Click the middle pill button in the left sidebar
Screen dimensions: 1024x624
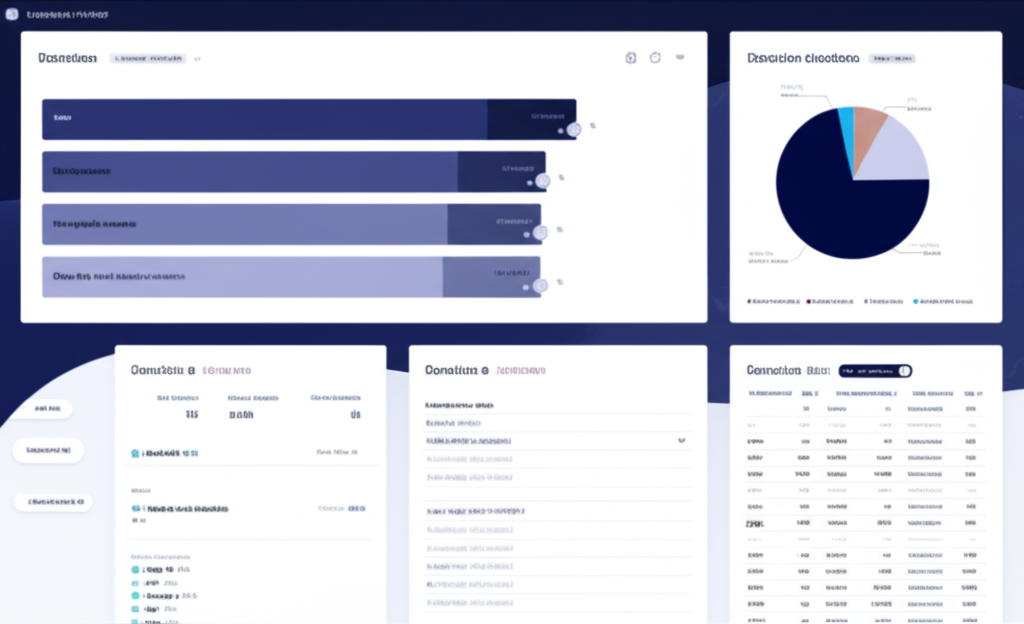(48, 451)
